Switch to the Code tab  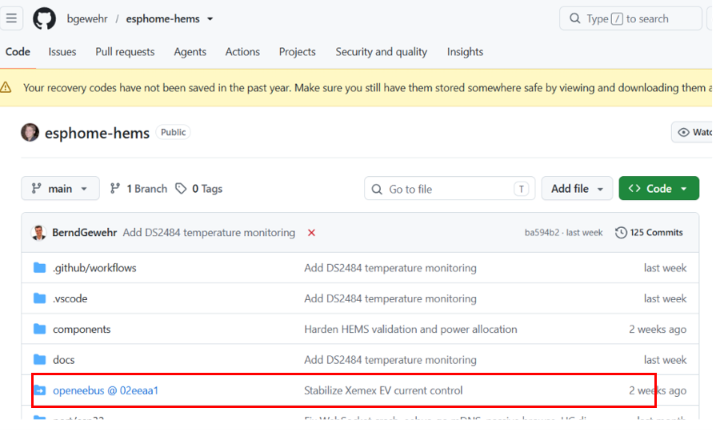coord(18,52)
